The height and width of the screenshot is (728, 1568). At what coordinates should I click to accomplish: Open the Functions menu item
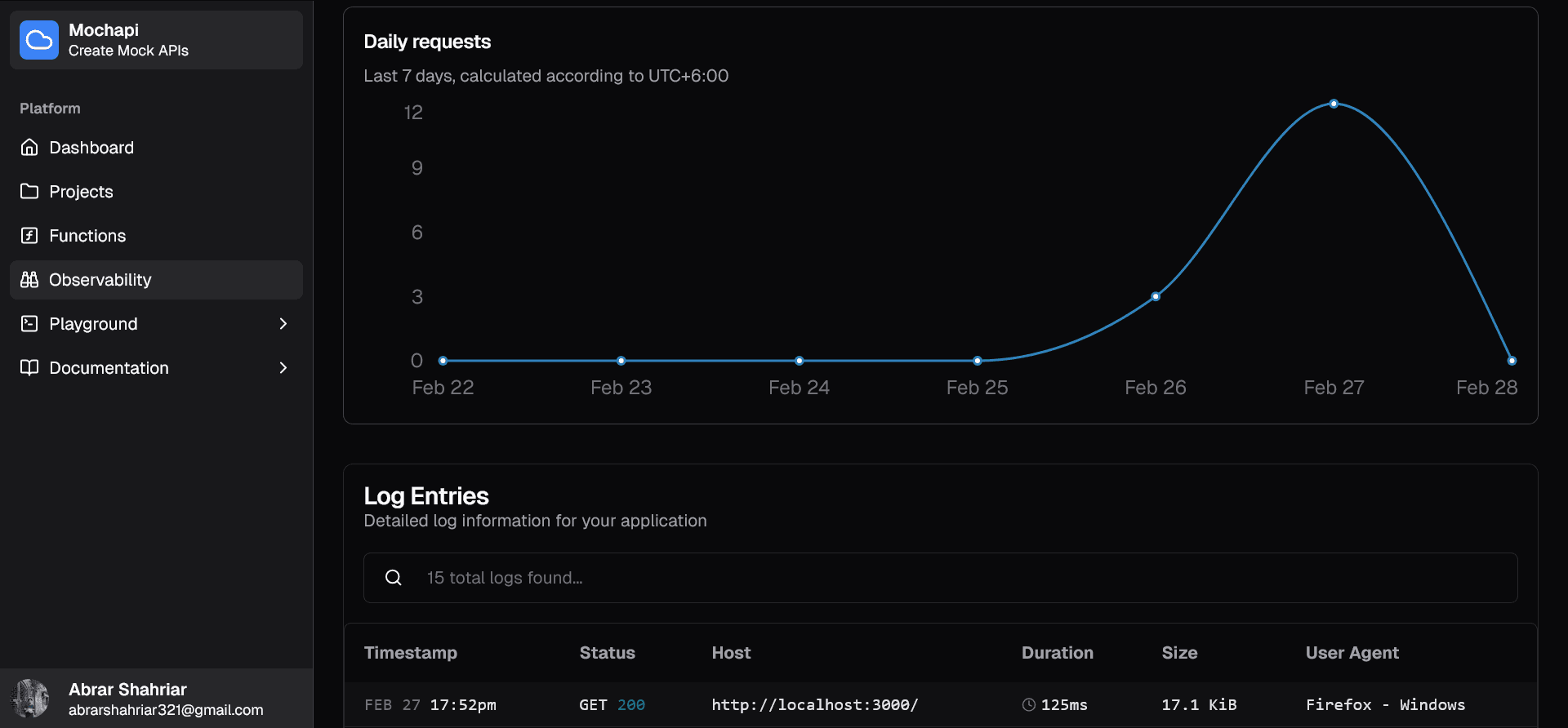coord(87,236)
